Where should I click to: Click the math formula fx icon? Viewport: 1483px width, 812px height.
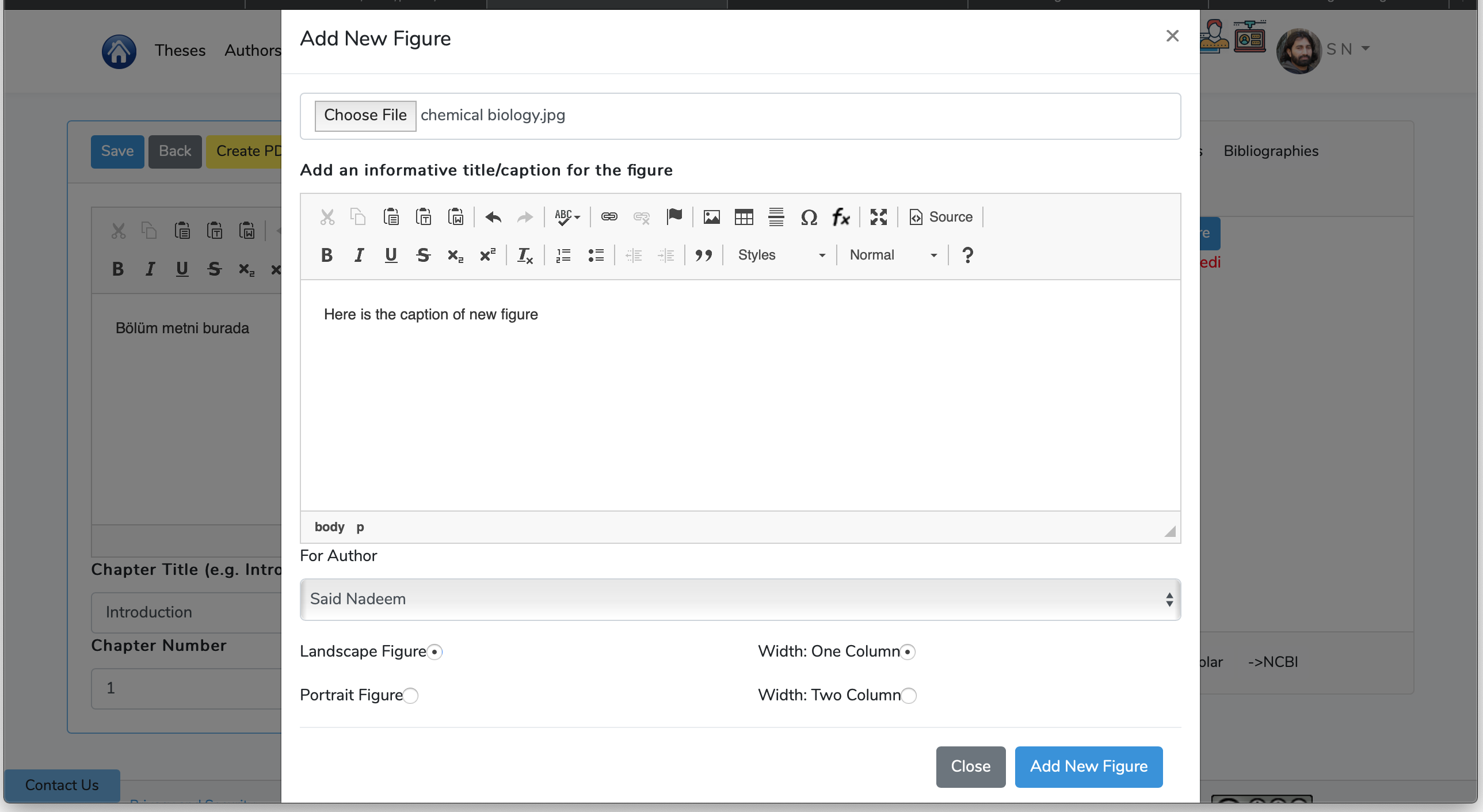[x=841, y=217]
